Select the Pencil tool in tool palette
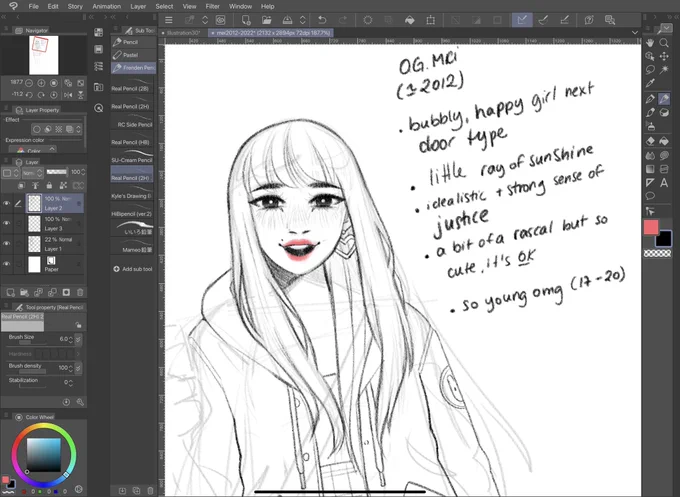This screenshot has width=680, height=497. point(664,99)
